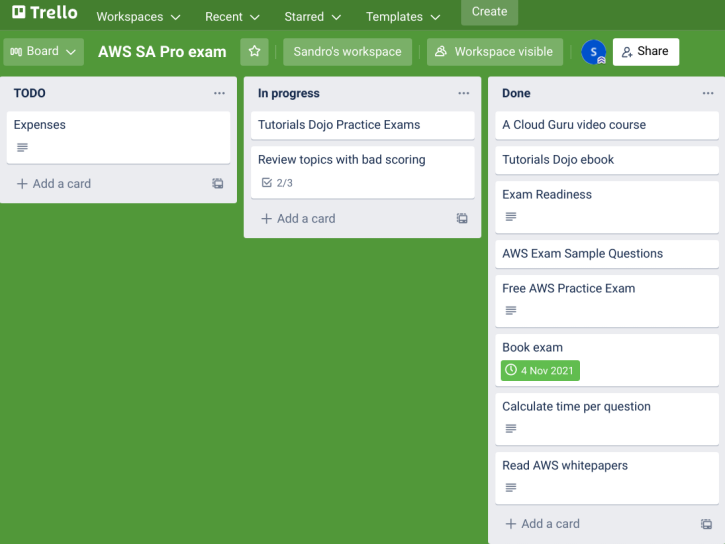725x544 pixels.
Task: Open the Templates dropdown
Action: tap(403, 17)
